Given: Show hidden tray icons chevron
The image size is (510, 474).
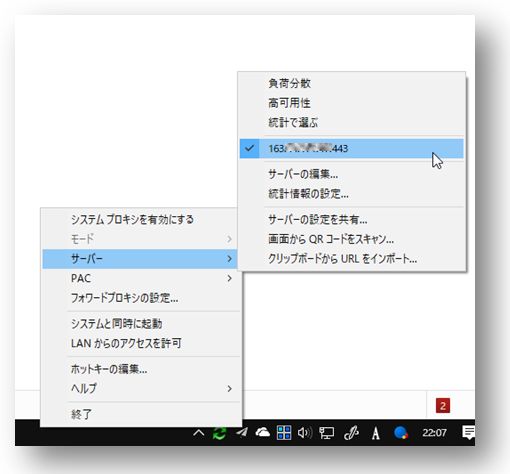Looking at the screenshot, I should click(x=199, y=433).
